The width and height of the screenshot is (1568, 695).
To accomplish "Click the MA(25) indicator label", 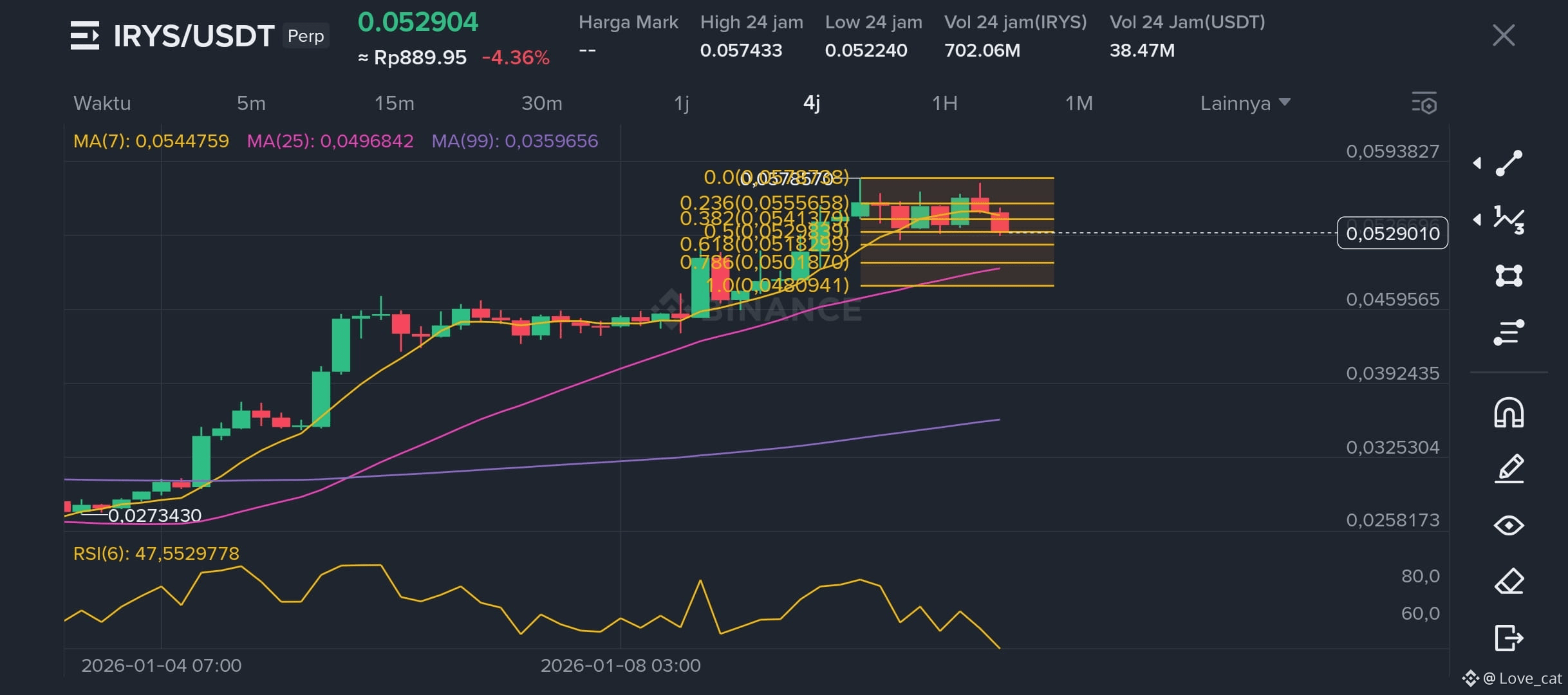I will (330, 141).
